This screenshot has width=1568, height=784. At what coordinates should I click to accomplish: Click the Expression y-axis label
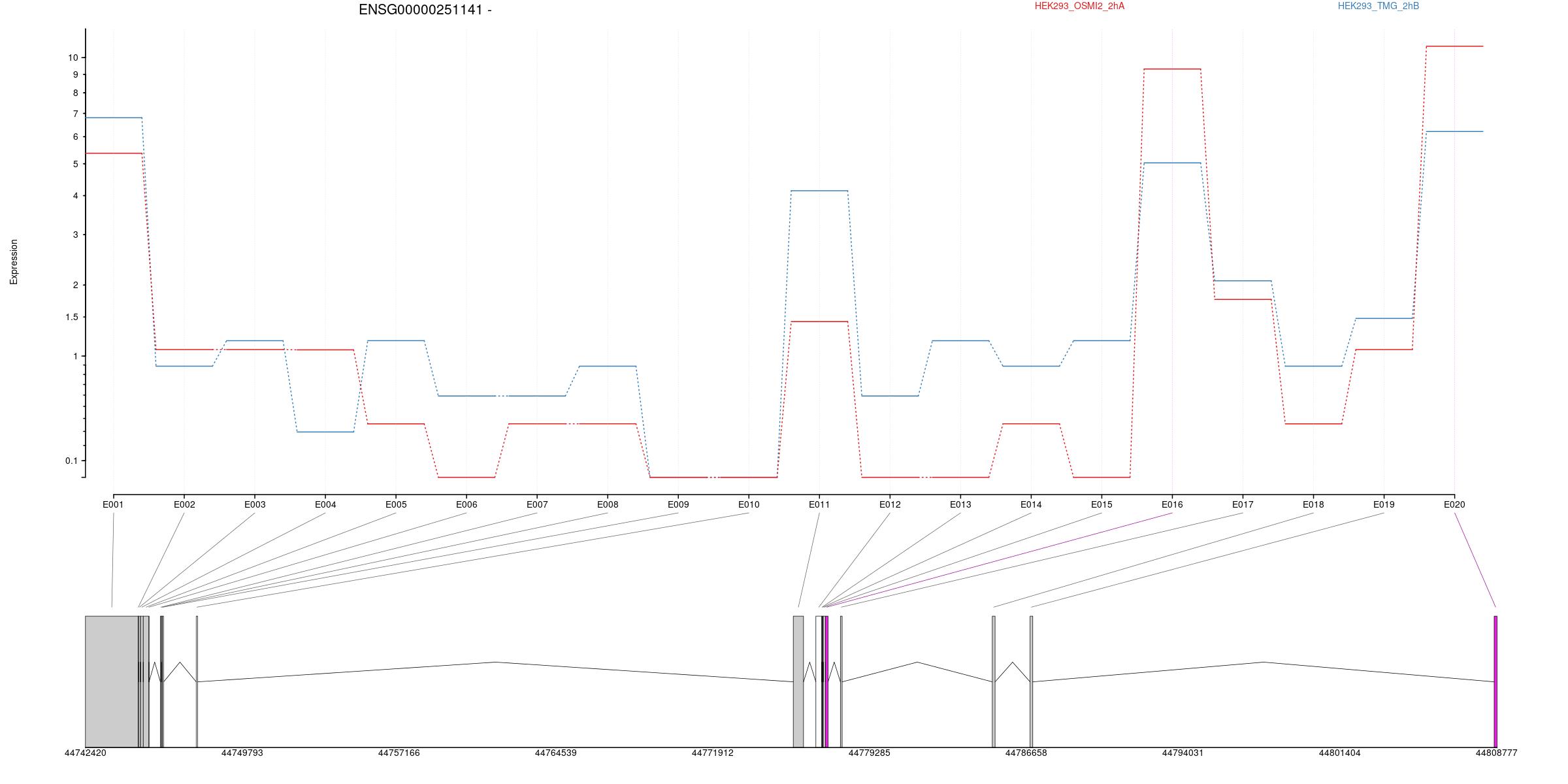coord(14,262)
